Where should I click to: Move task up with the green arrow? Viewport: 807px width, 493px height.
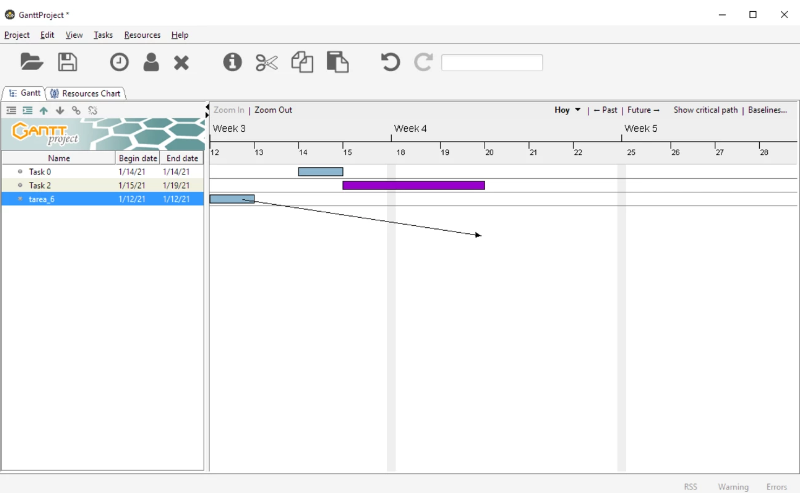coord(43,110)
